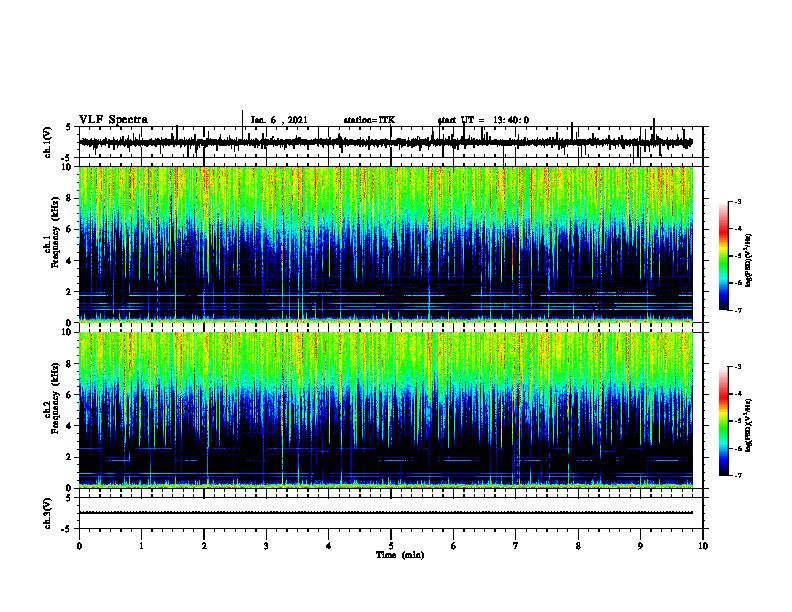Click the "VLF Spectra" title text
The width and height of the screenshot is (792, 612).
pos(113,120)
